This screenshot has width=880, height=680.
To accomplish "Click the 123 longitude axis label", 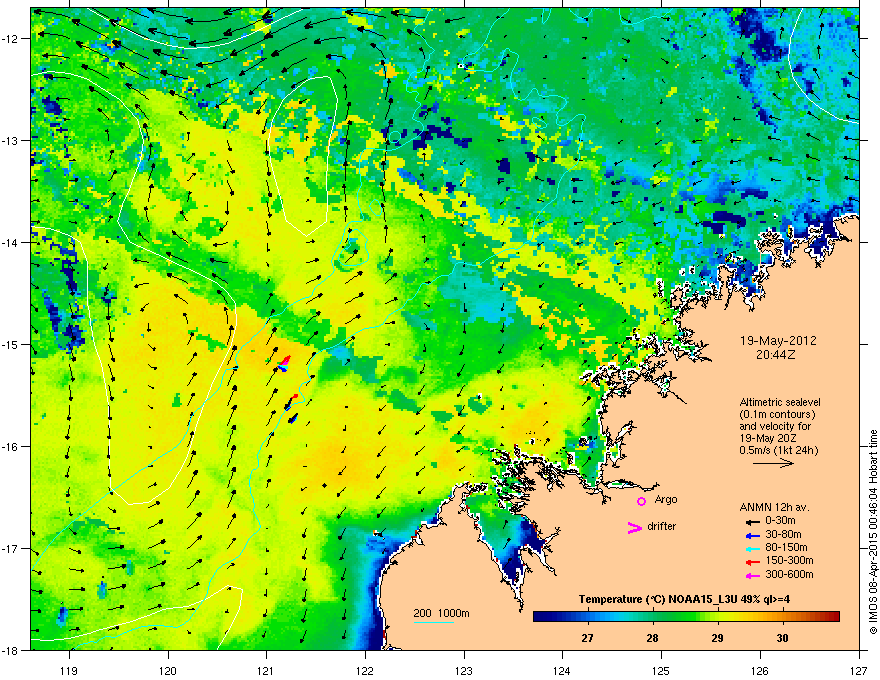I will click(x=464, y=670).
